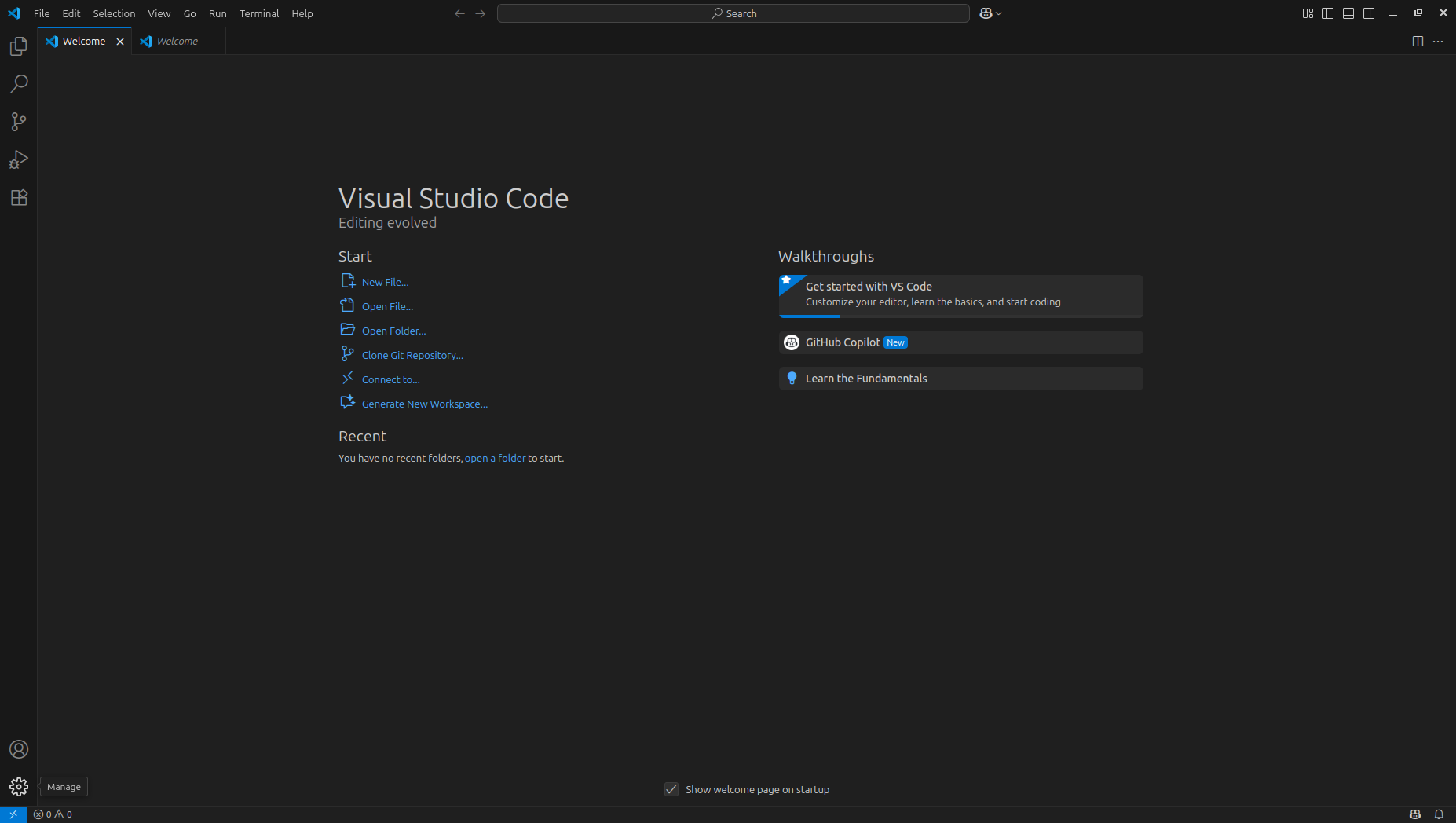Open the Search sidebar icon

(x=18, y=83)
